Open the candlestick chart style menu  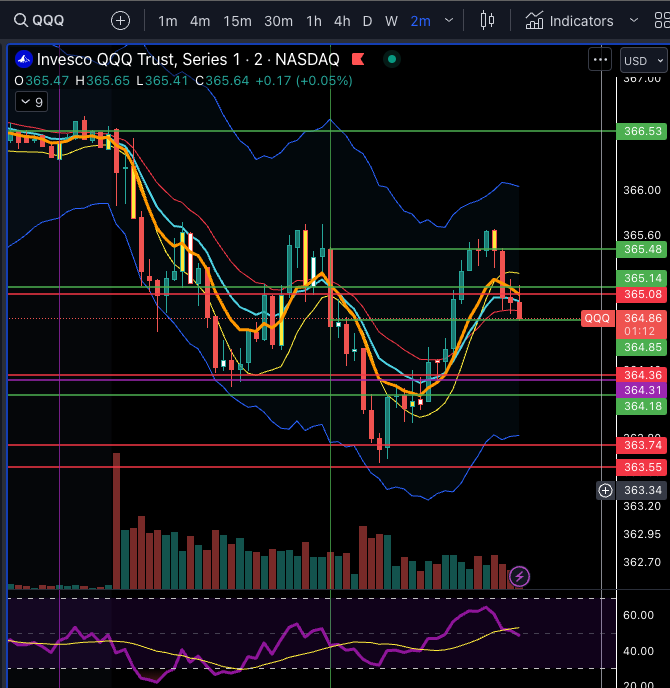point(487,21)
